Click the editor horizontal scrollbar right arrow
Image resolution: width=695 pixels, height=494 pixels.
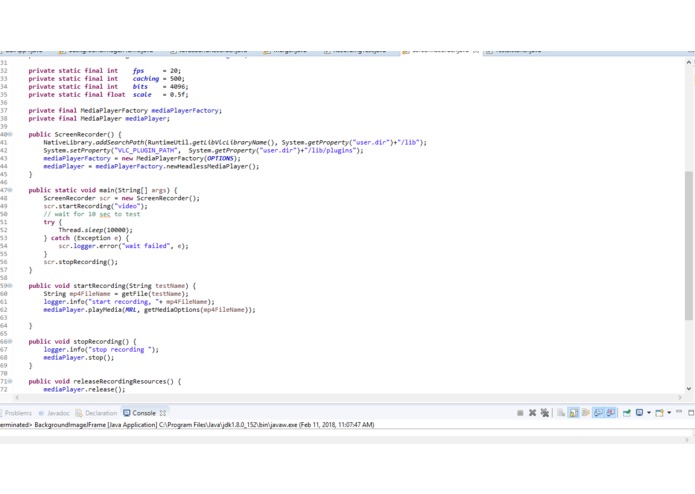[x=679, y=397]
